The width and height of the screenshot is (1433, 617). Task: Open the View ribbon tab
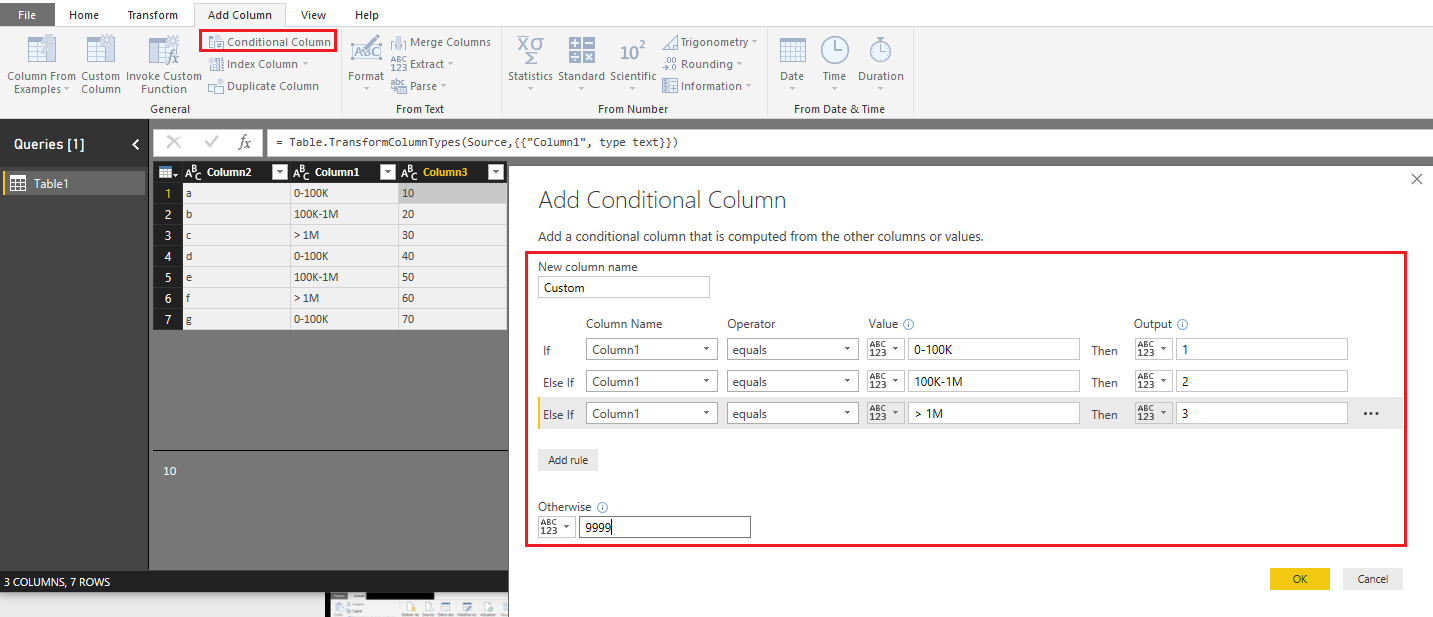313,15
